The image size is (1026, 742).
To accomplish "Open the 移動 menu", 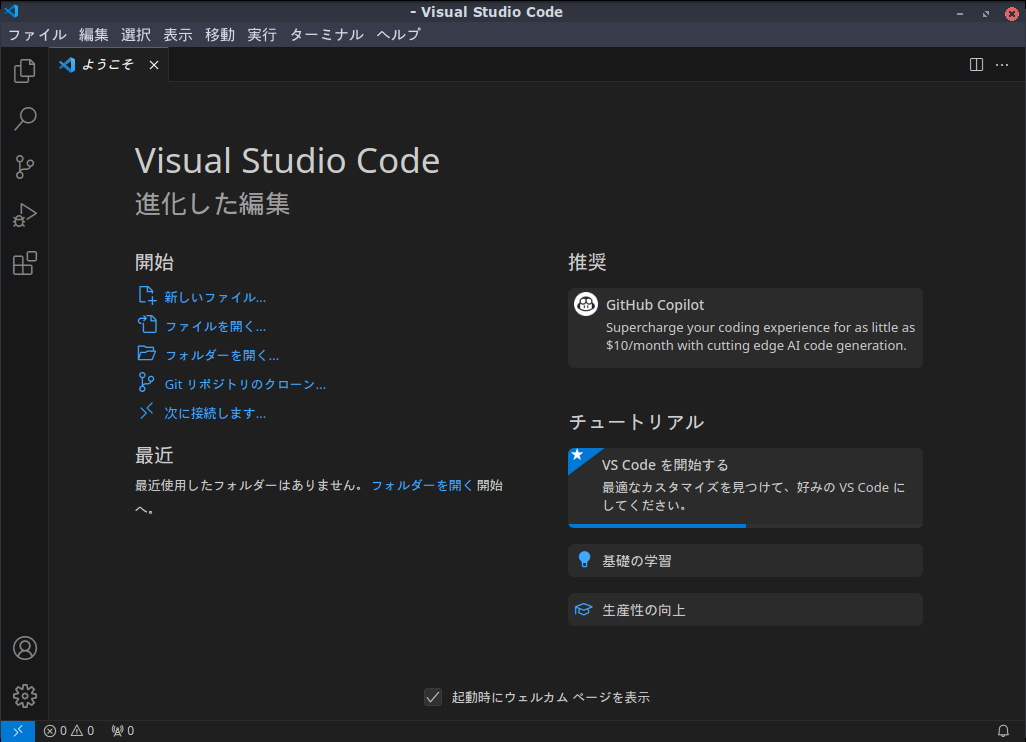I will coord(220,35).
